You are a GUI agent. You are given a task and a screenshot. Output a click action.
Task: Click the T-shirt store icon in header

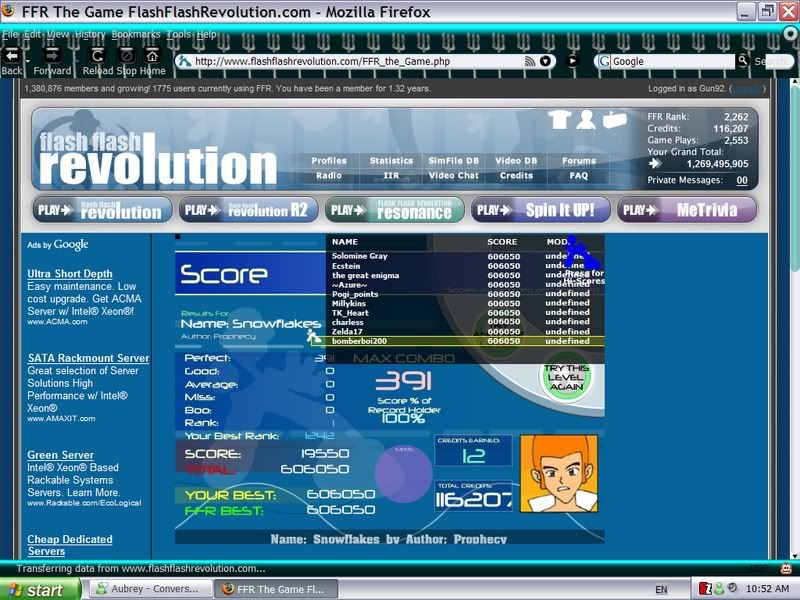pyautogui.click(x=560, y=121)
